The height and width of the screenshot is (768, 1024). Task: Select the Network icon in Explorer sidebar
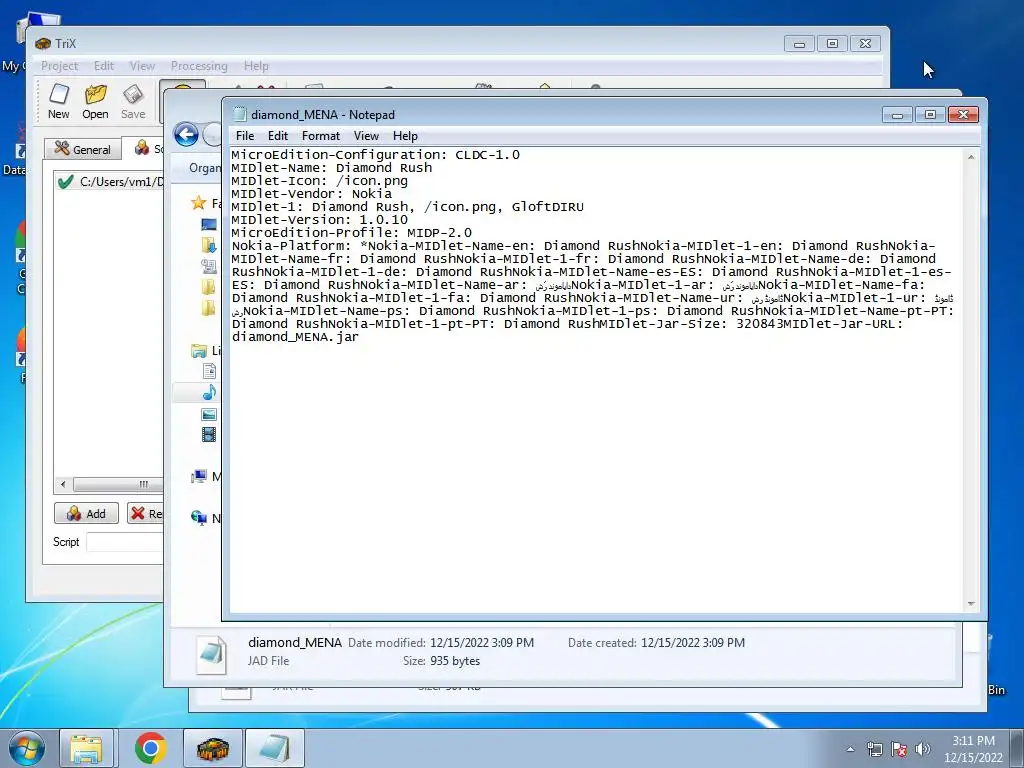click(199, 517)
